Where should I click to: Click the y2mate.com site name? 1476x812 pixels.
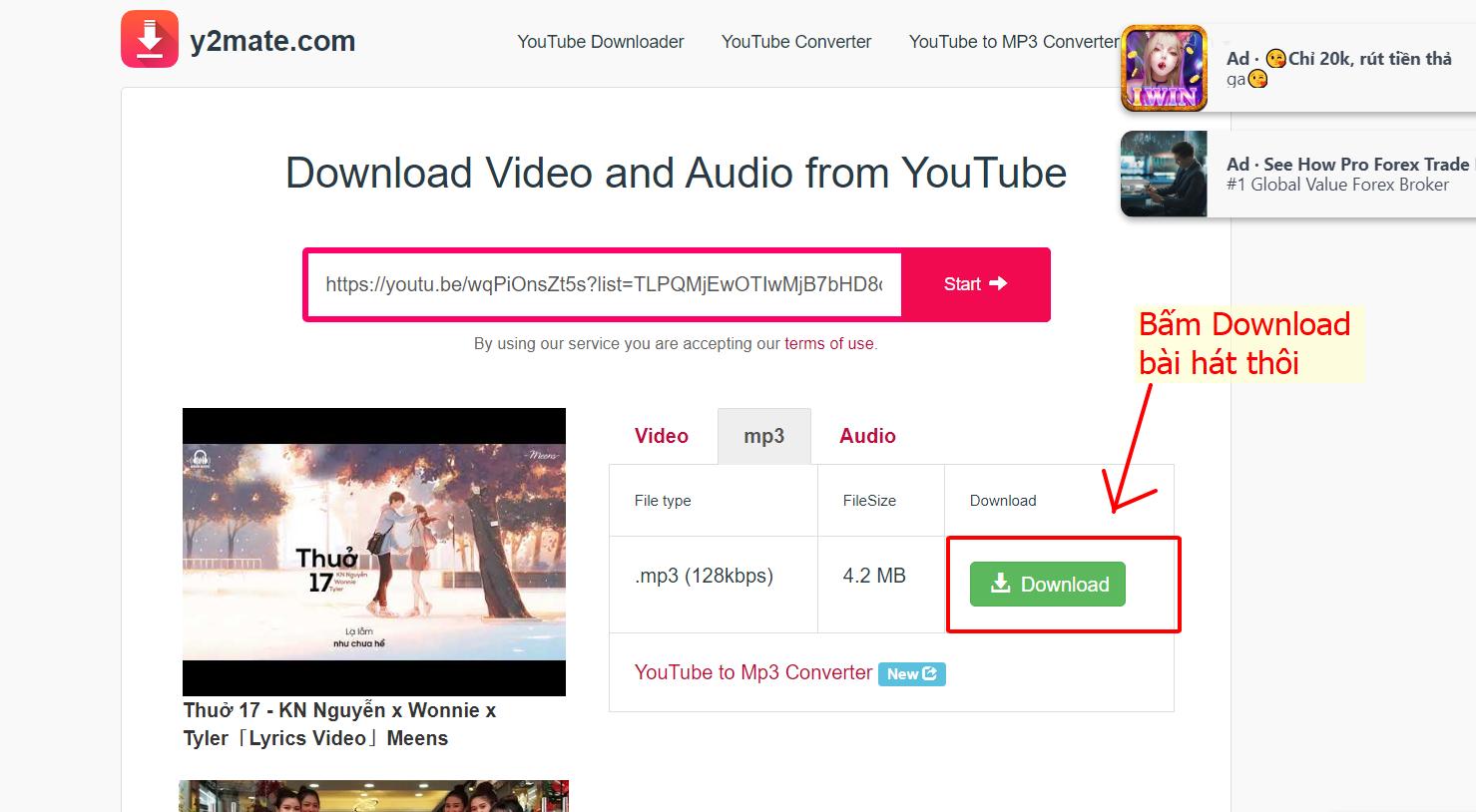(272, 41)
